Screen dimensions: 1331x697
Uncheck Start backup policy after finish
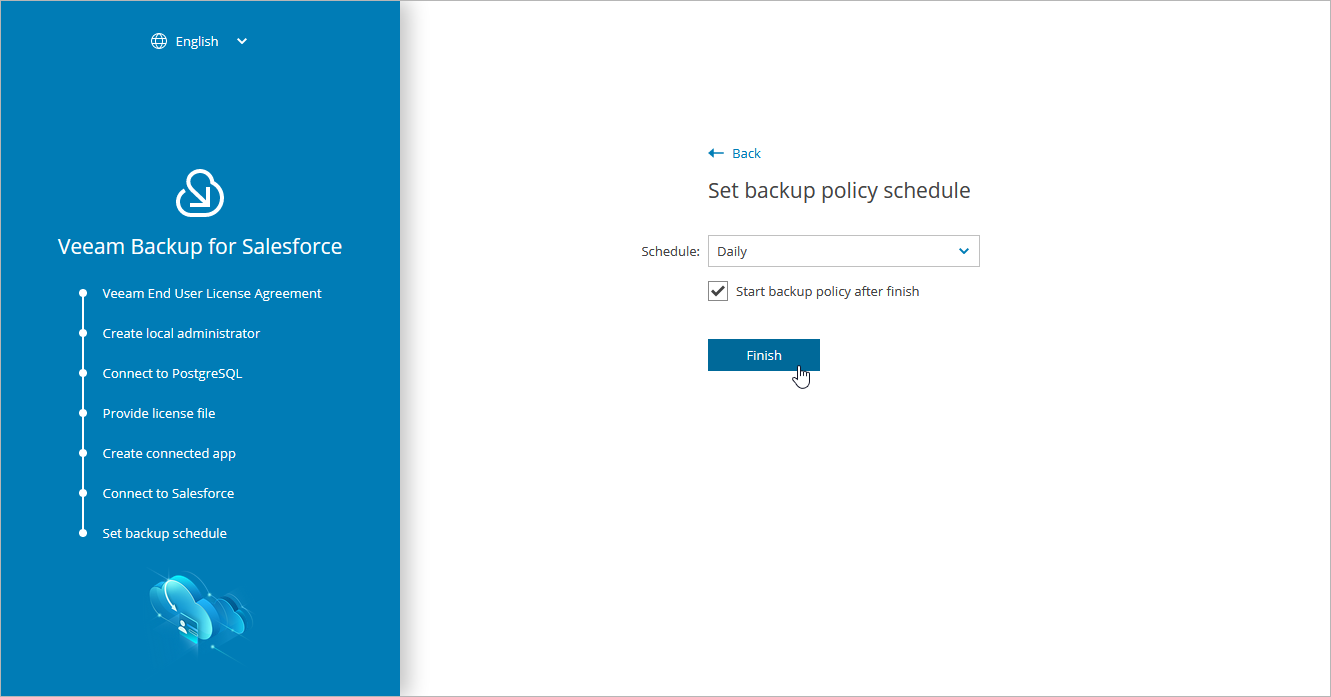pyautogui.click(x=718, y=291)
